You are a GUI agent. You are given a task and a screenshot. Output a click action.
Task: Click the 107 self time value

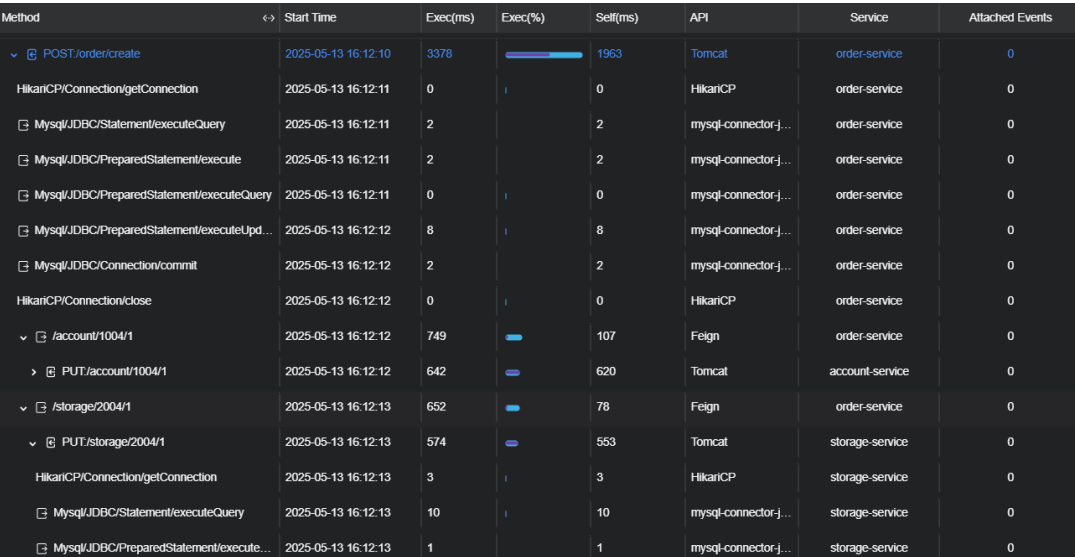[606, 336]
